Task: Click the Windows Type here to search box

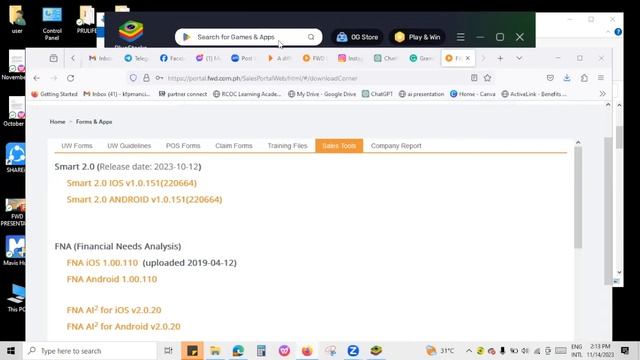Action: [91, 351]
